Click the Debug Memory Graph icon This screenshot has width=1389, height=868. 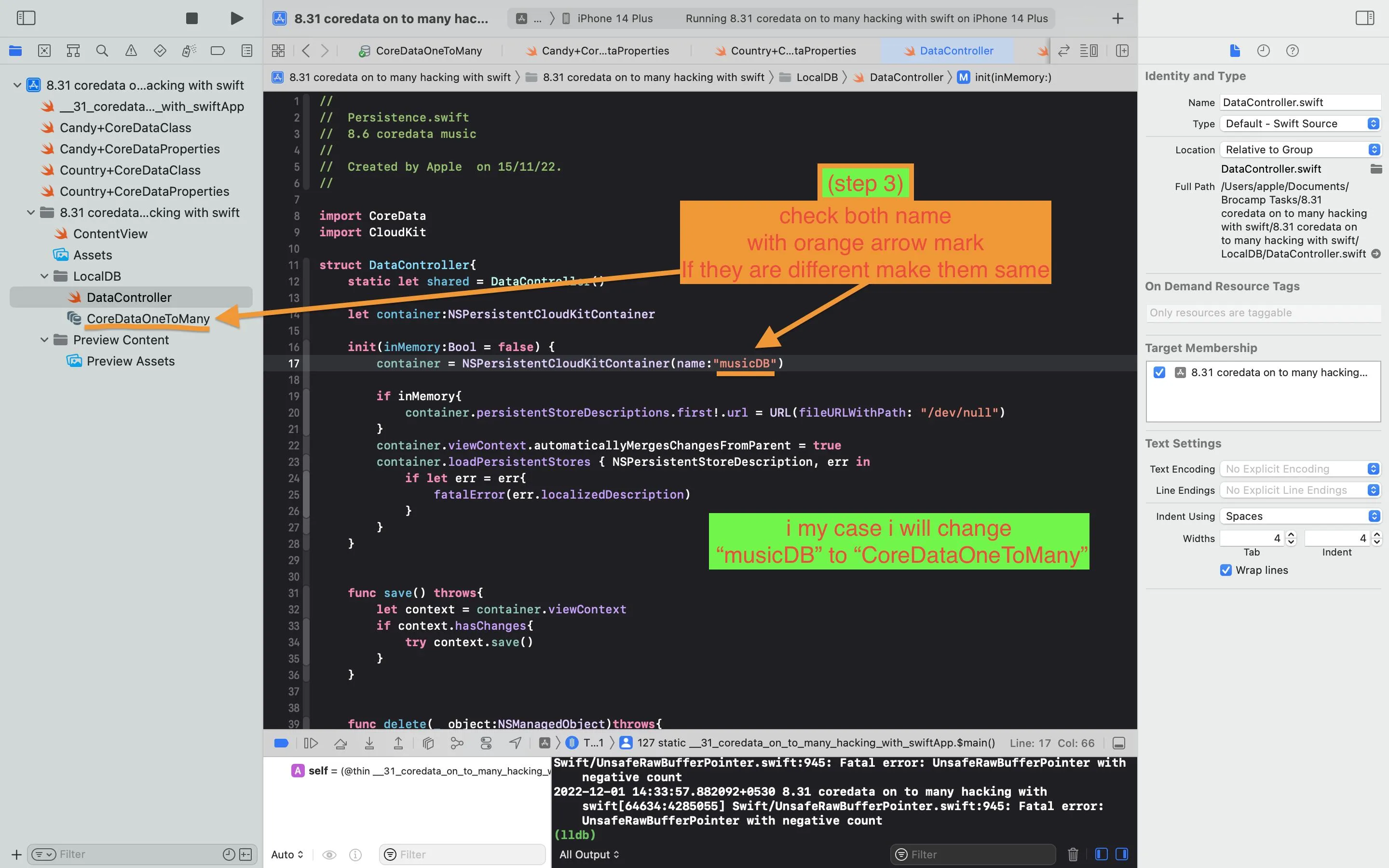click(457, 743)
